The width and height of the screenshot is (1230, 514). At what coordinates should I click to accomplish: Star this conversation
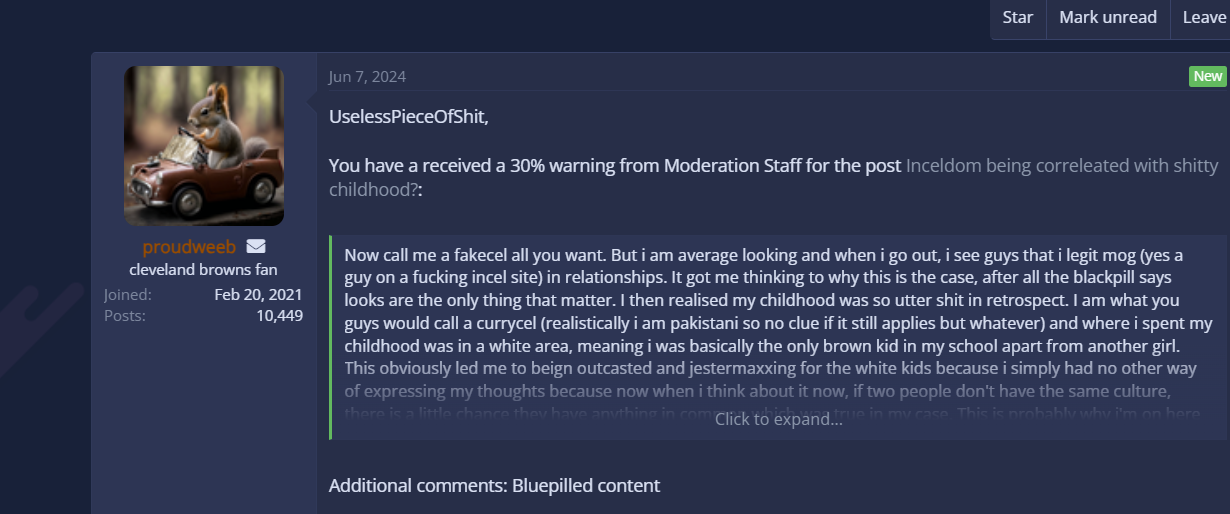click(x=1017, y=17)
